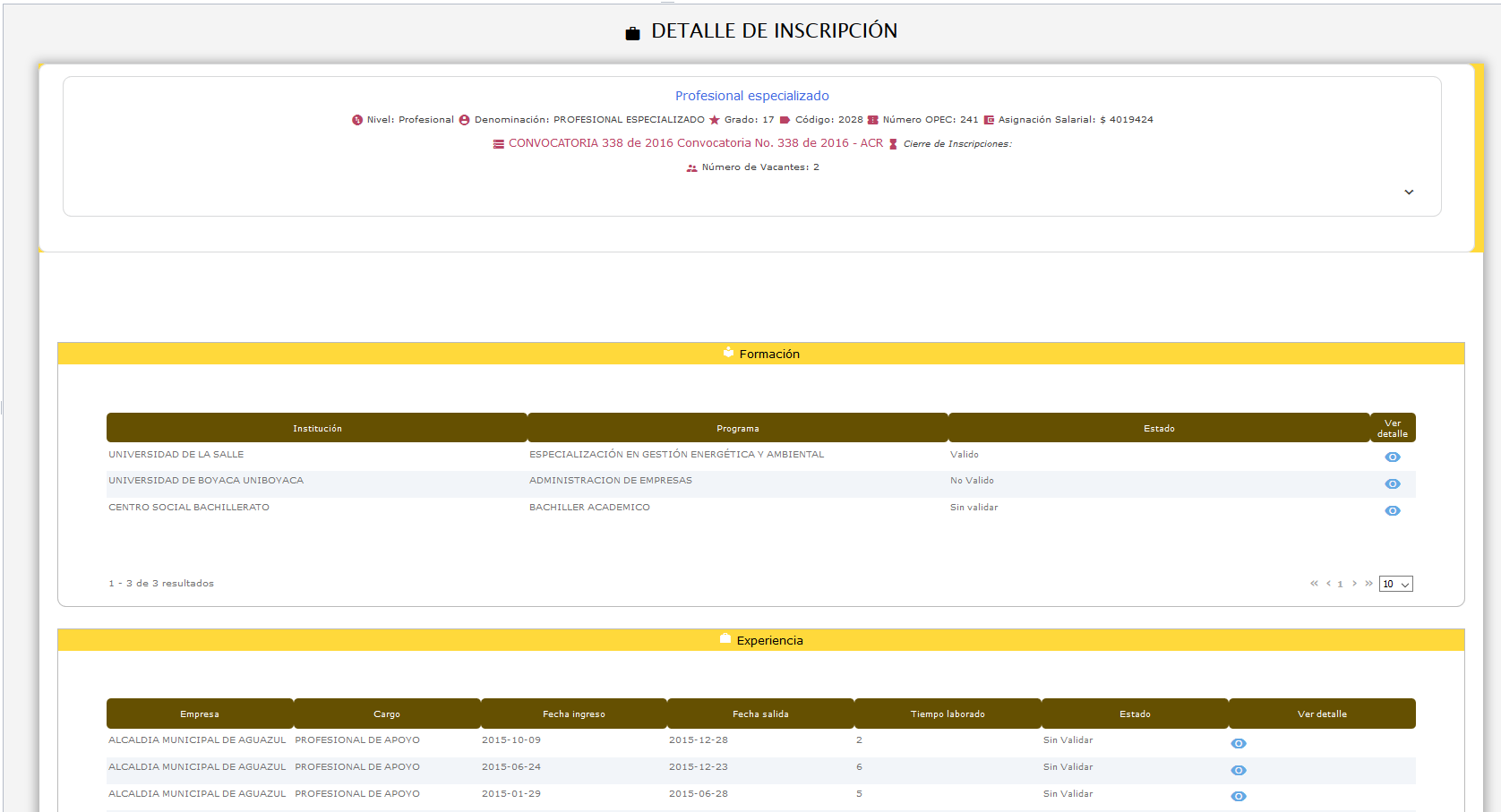Click the briefcase icon beside Detalle de Inscripción
Image resolution: width=1501 pixels, height=812 pixels.
(x=632, y=33)
